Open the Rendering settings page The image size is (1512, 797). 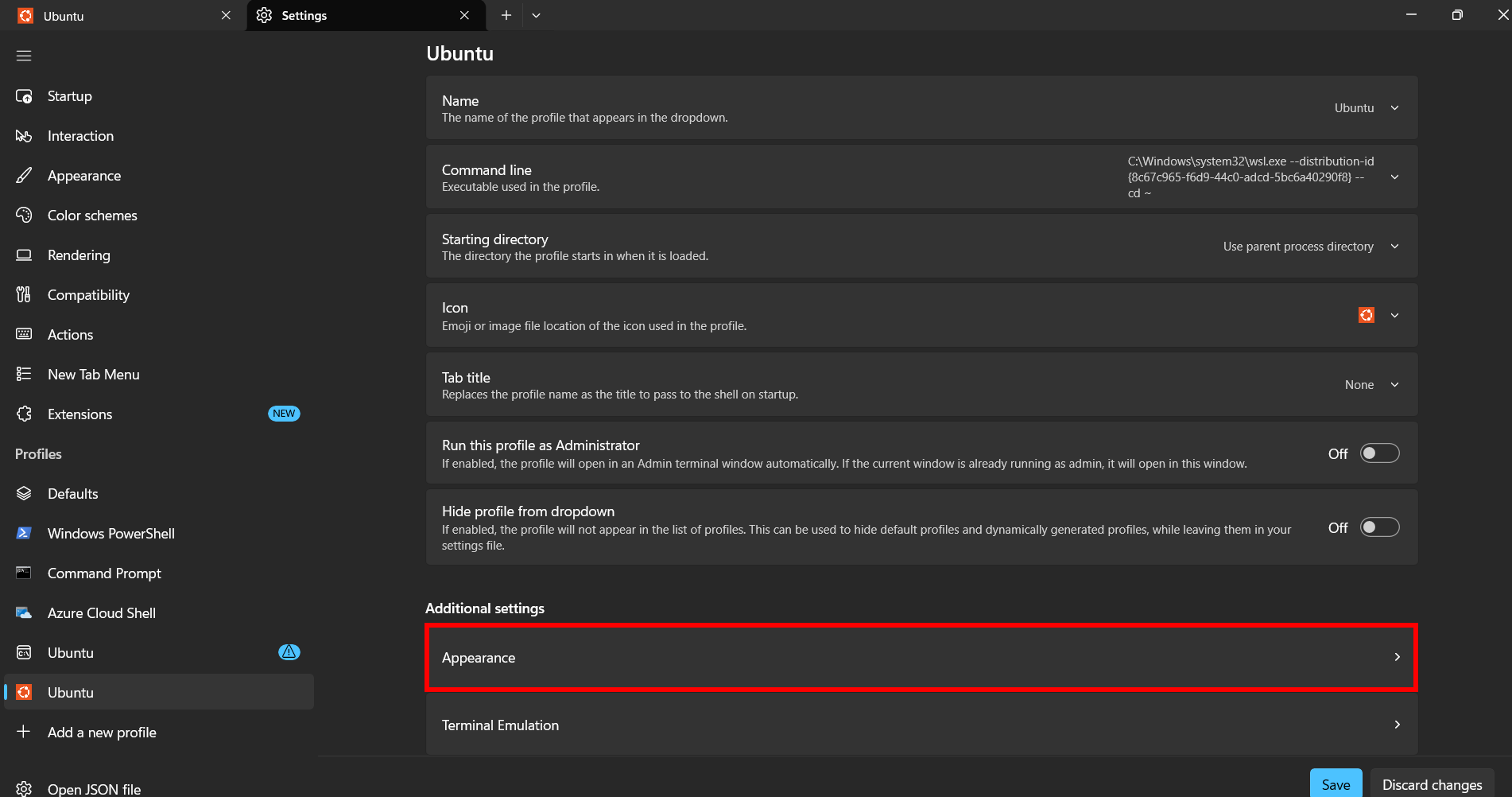coord(159,255)
